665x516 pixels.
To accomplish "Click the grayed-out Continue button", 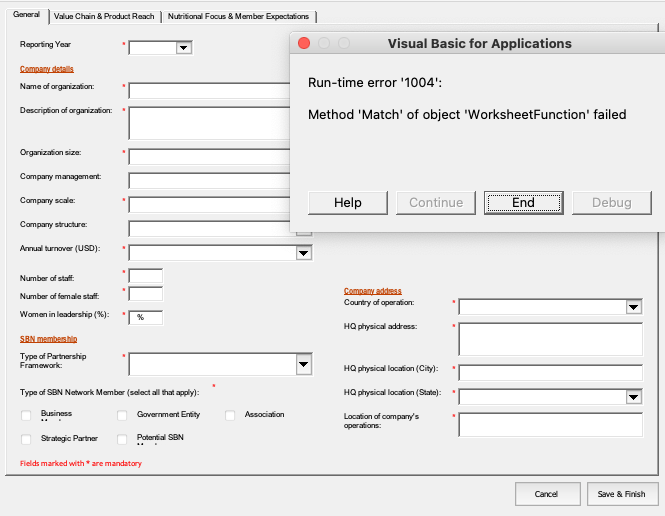I will click(436, 203).
